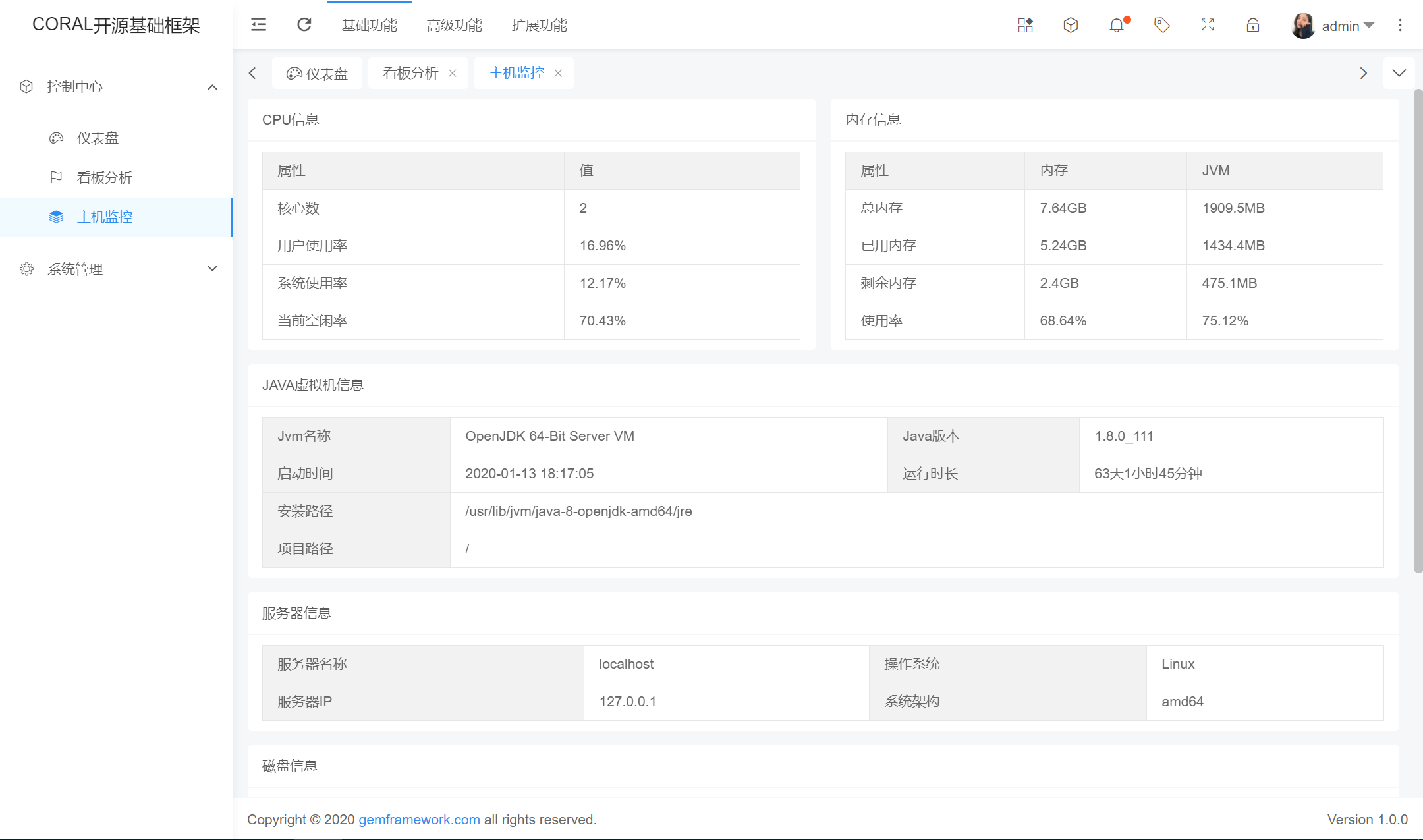This screenshot has height=840, width=1423.
Task: Open the admin account dropdown
Action: pyautogui.click(x=1348, y=26)
